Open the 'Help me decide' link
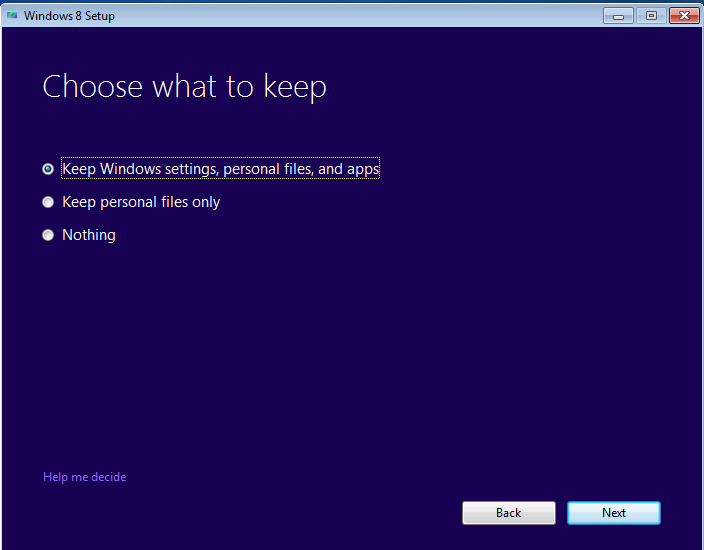Screen dimensions: 704x550 [x=84, y=477]
